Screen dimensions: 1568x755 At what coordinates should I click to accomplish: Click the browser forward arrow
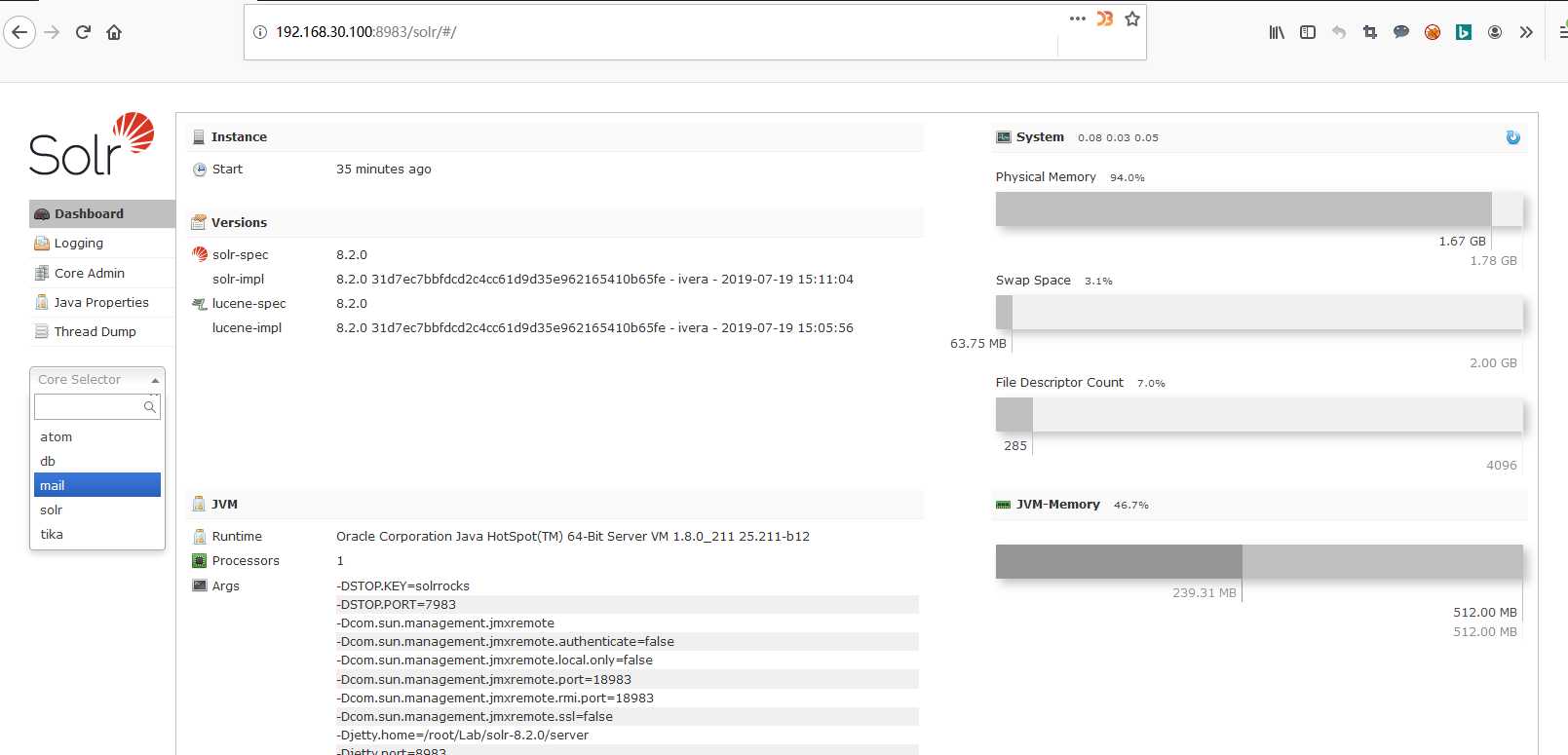[x=52, y=32]
